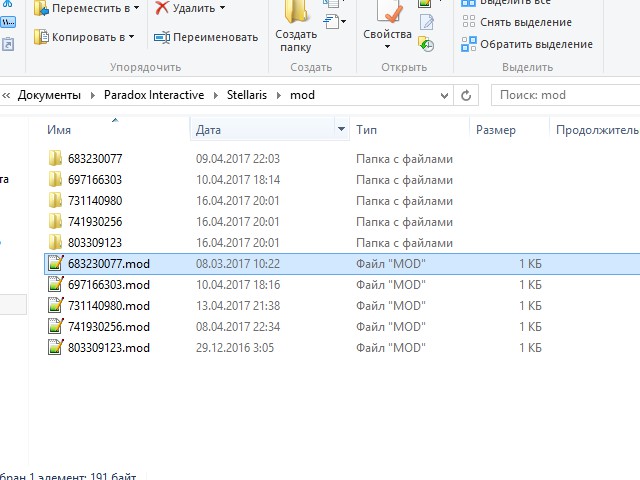Click the Переместить в folder icon
The height and width of the screenshot is (480, 640).
click(x=41, y=8)
